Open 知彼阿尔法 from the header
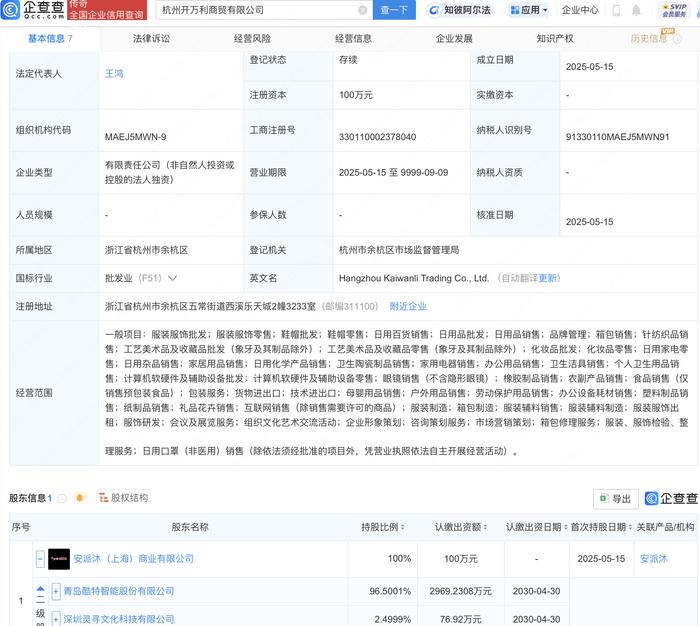Screen dimensions: 700x626 tap(460, 10)
